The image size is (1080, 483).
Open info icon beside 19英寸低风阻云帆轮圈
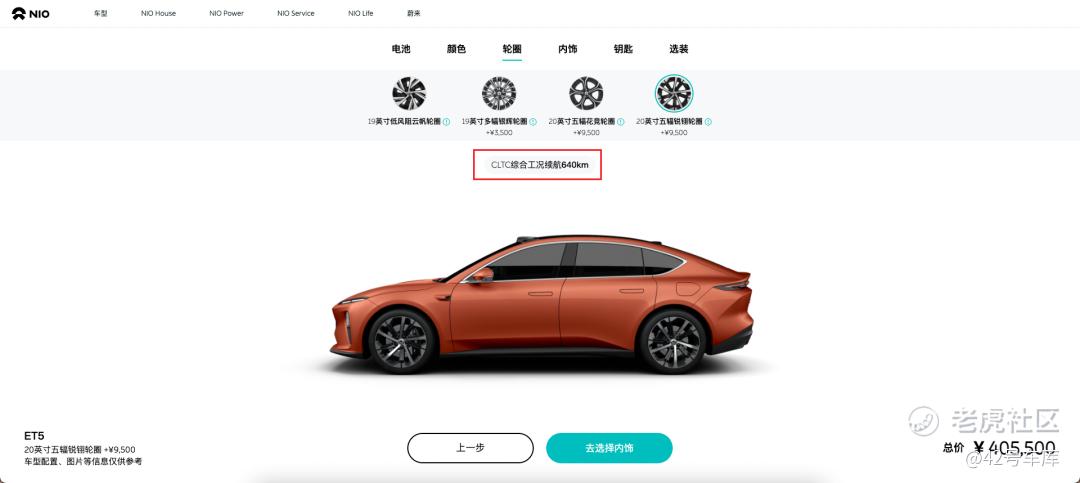click(x=446, y=122)
